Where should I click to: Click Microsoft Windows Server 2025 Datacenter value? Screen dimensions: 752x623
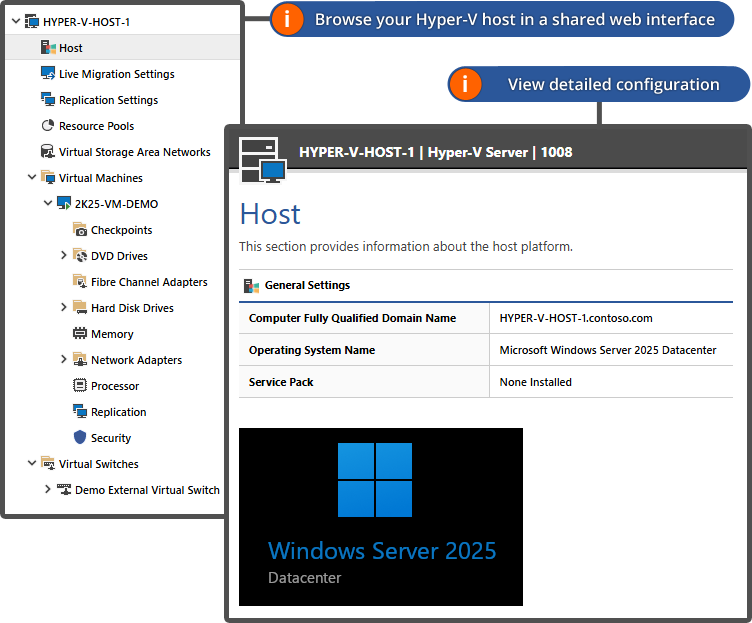coord(608,350)
